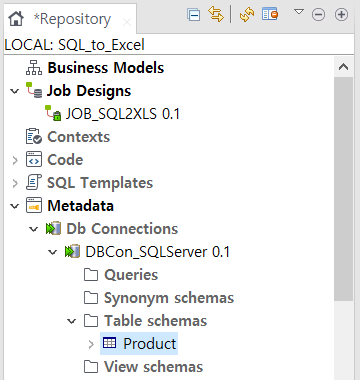Image resolution: width=360 pixels, height=380 pixels.
Task: Expand the Product table schema
Action: (x=91, y=344)
